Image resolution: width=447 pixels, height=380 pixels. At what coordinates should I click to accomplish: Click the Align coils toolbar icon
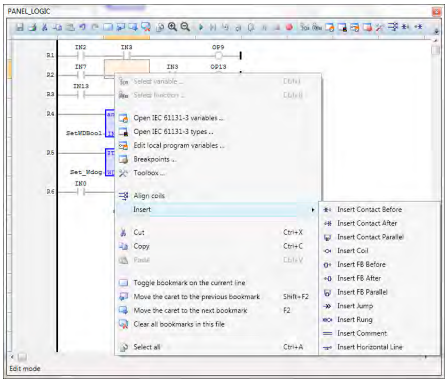click(x=393, y=27)
